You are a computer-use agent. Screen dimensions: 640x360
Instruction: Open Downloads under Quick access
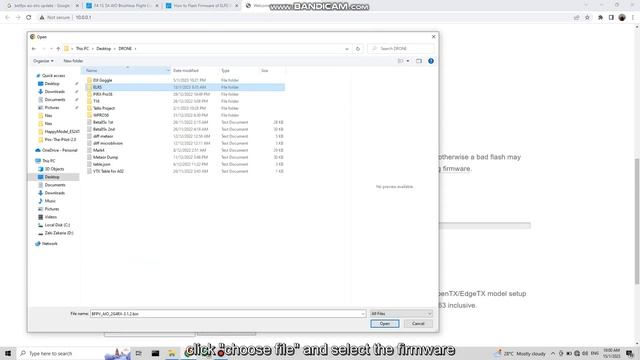[55, 91]
